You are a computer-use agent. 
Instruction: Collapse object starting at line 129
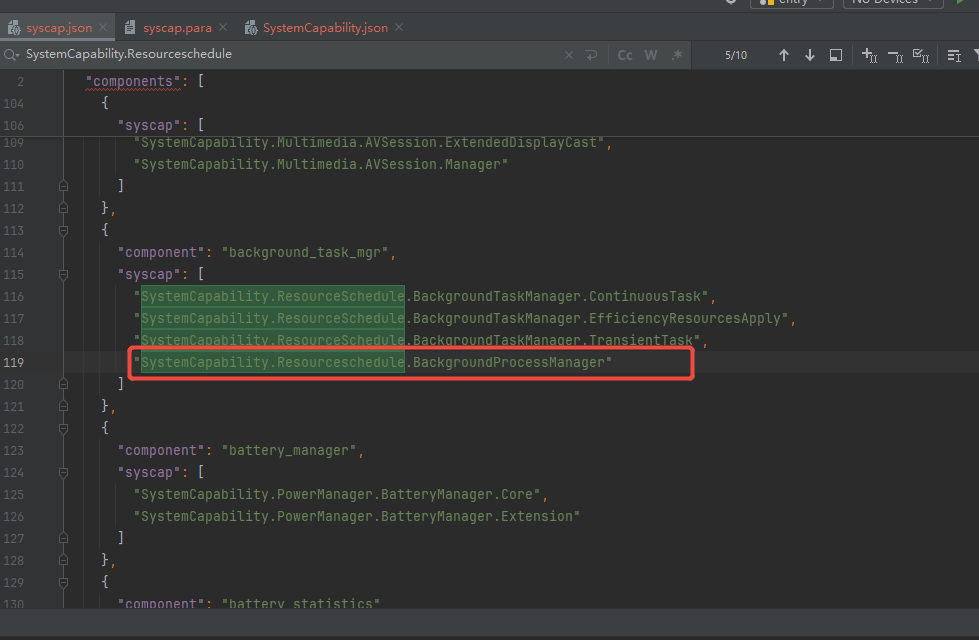pyautogui.click(x=63, y=582)
